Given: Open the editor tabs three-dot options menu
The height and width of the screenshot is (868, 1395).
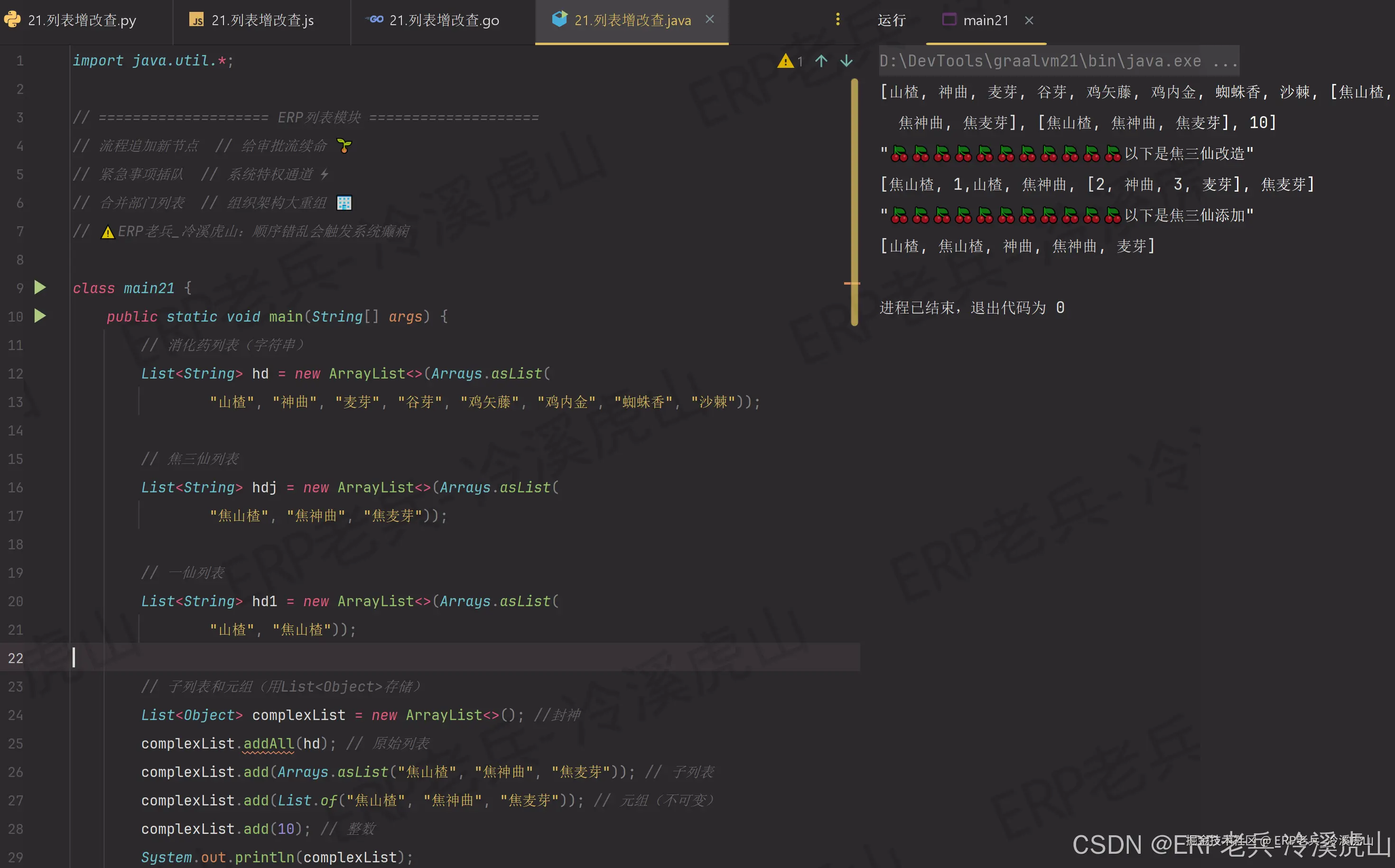Looking at the screenshot, I should [x=837, y=20].
